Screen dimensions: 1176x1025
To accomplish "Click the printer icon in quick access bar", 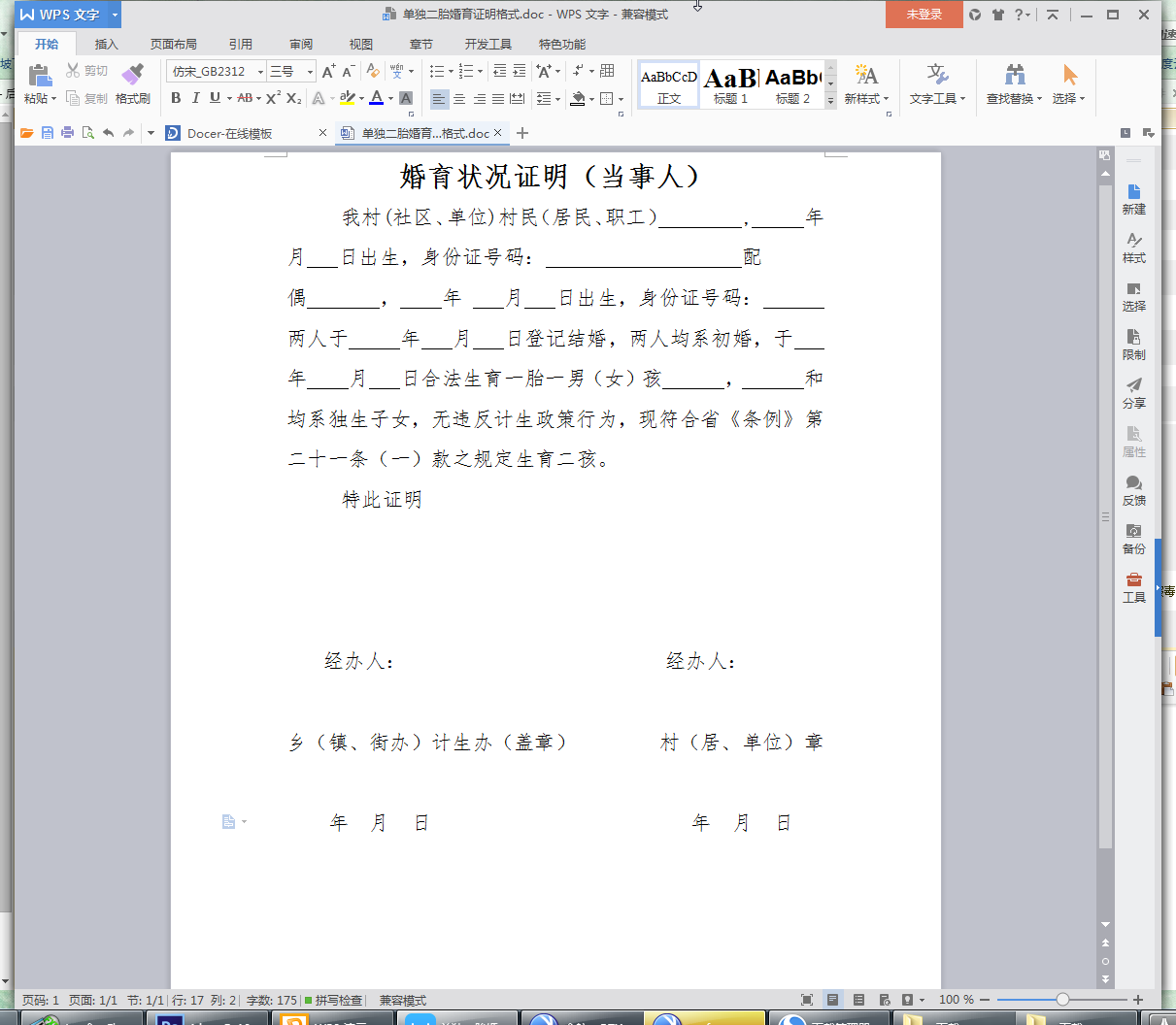I will click(67, 133).
